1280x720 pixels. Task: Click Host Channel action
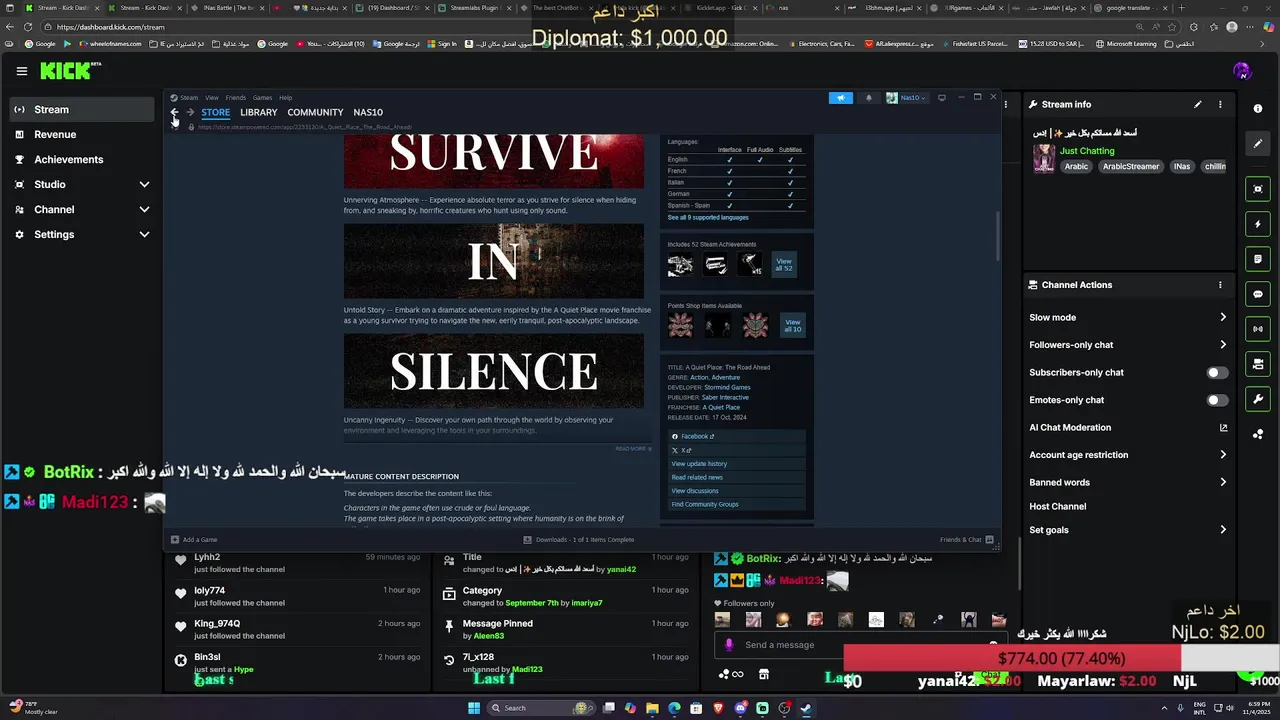pyautogui.click(x=1057, y=506)
